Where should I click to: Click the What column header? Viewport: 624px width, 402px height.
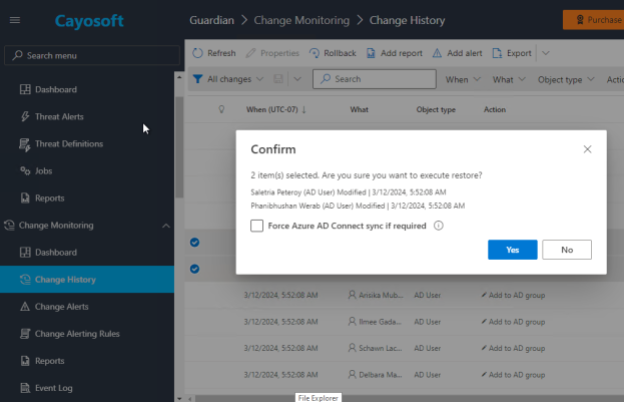tap(359, 109)
